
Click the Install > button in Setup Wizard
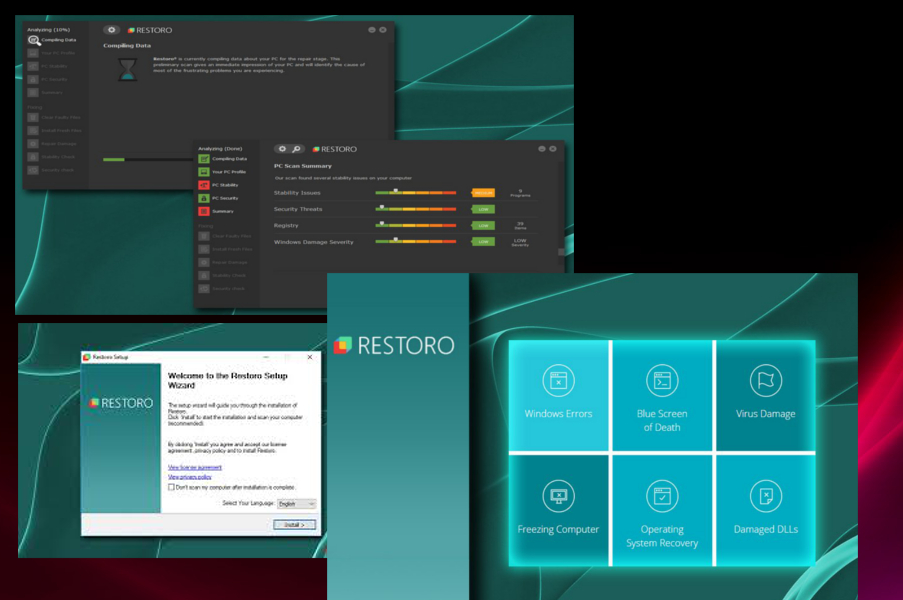point(294,525)
